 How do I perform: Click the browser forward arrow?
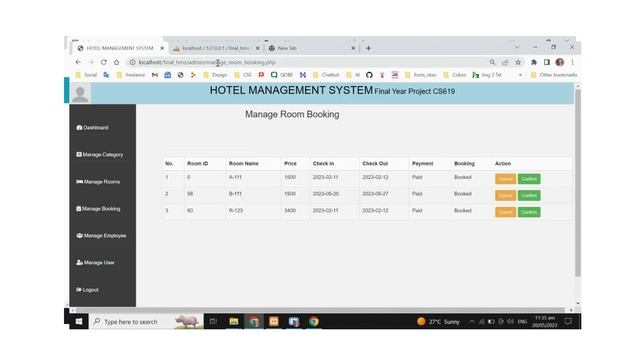tap(91, 62)
